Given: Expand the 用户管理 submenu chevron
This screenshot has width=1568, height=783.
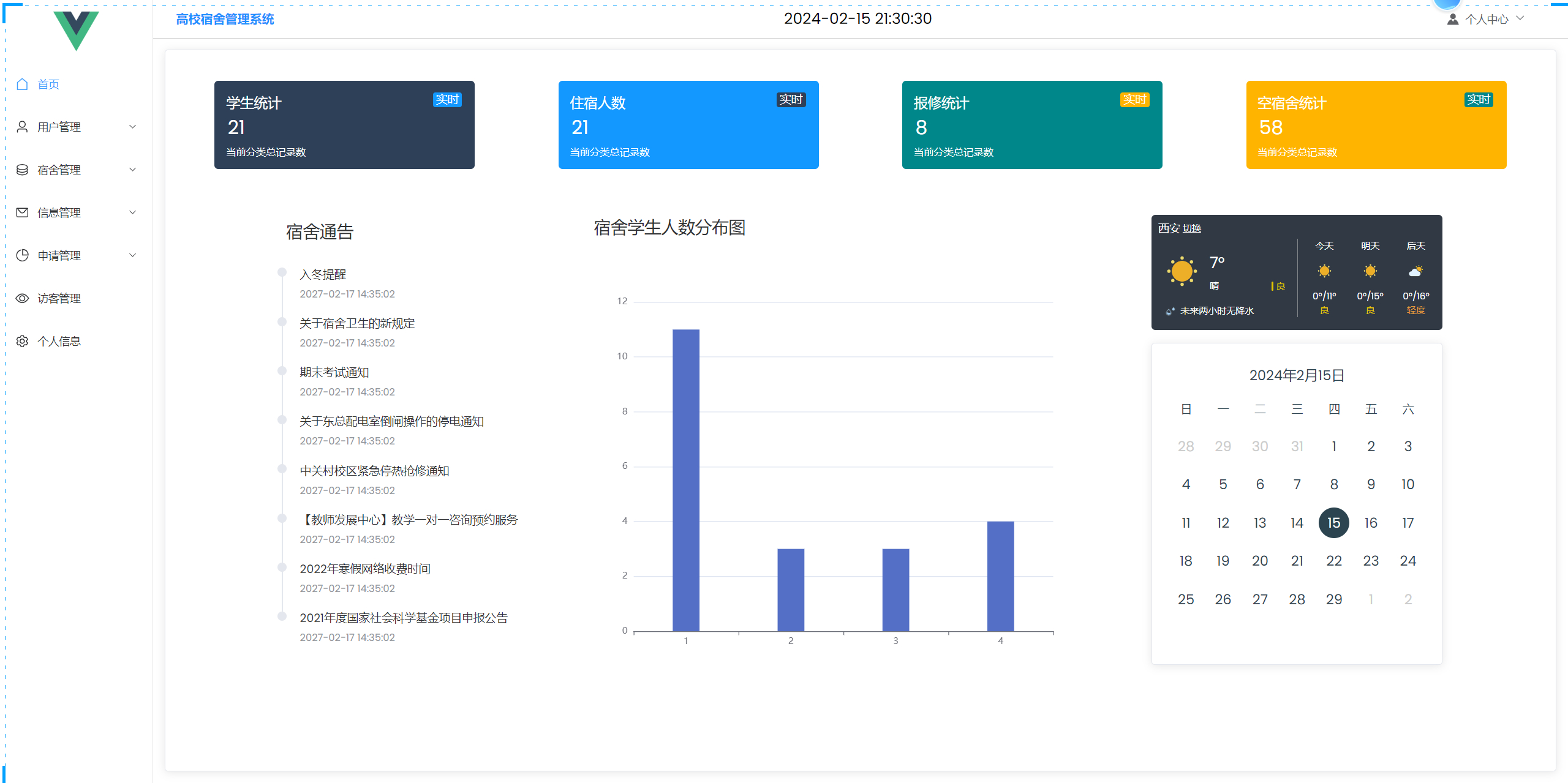Looking at the screenshot, I should [132, 127].
